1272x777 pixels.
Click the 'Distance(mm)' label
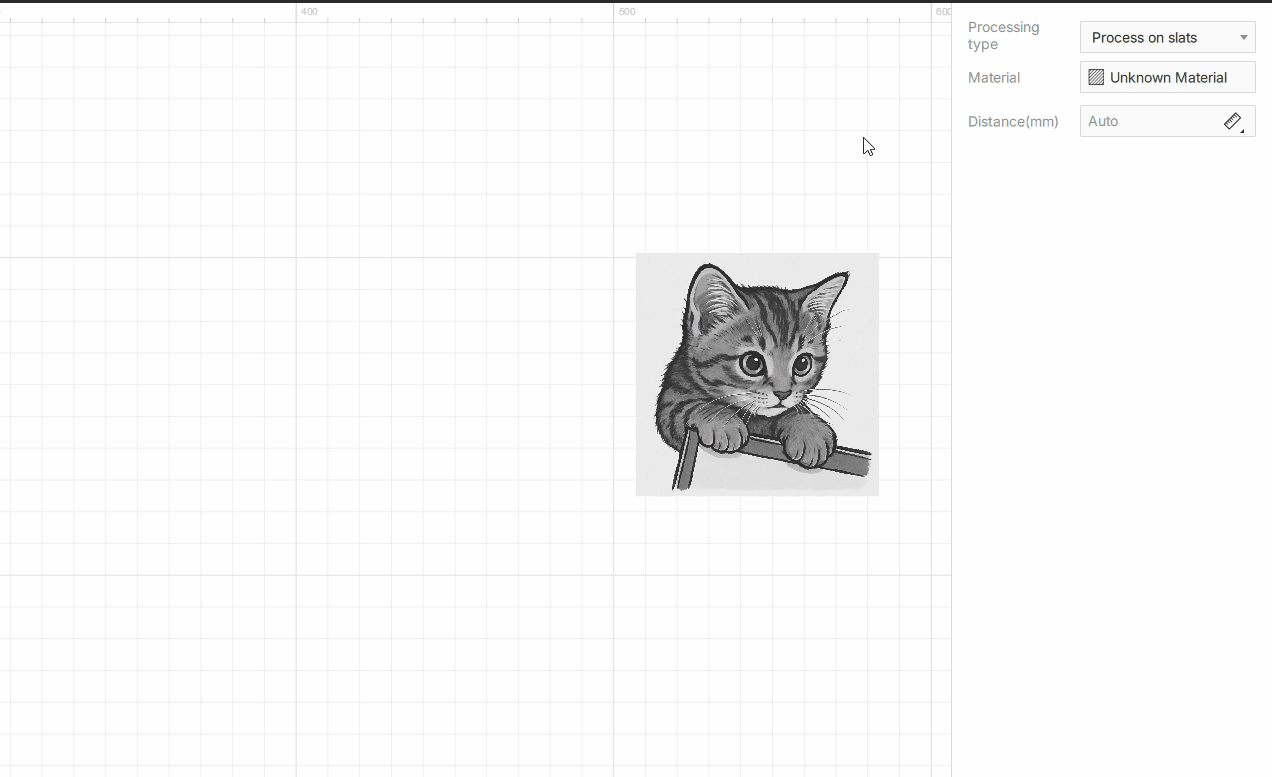point(1012,122)
